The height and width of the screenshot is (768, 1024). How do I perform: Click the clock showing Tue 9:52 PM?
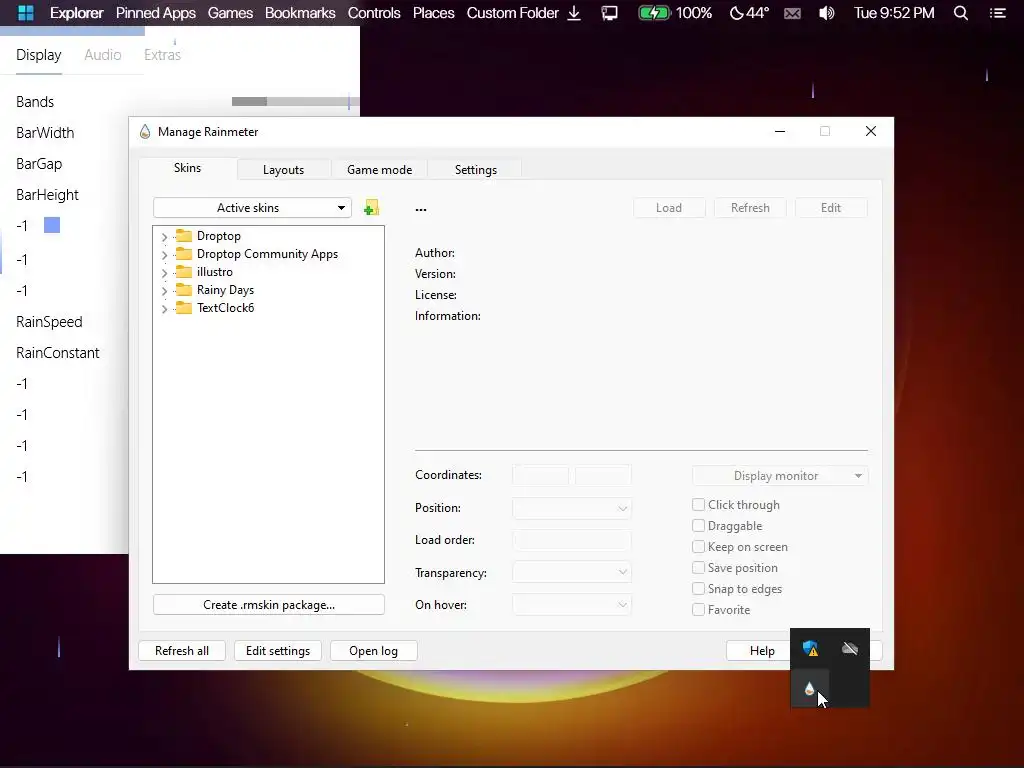tap(894, 13)
